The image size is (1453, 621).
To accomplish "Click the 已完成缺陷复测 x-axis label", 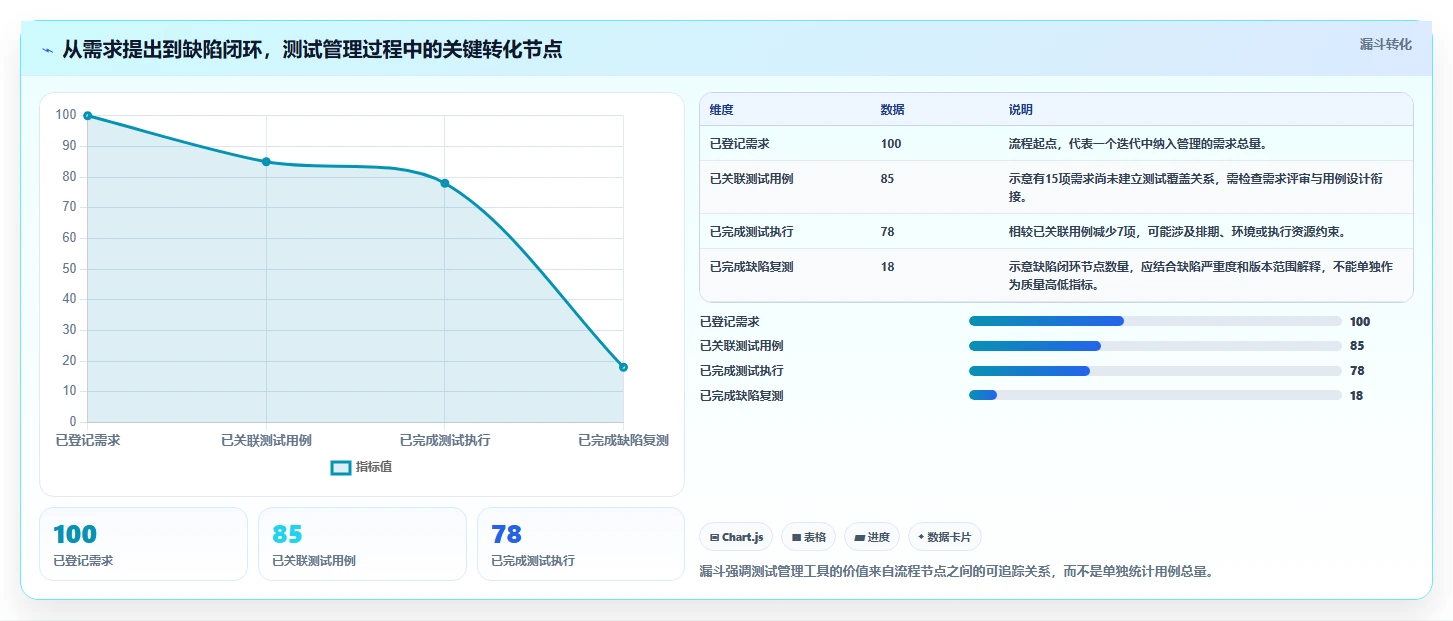I will [623, 440].
